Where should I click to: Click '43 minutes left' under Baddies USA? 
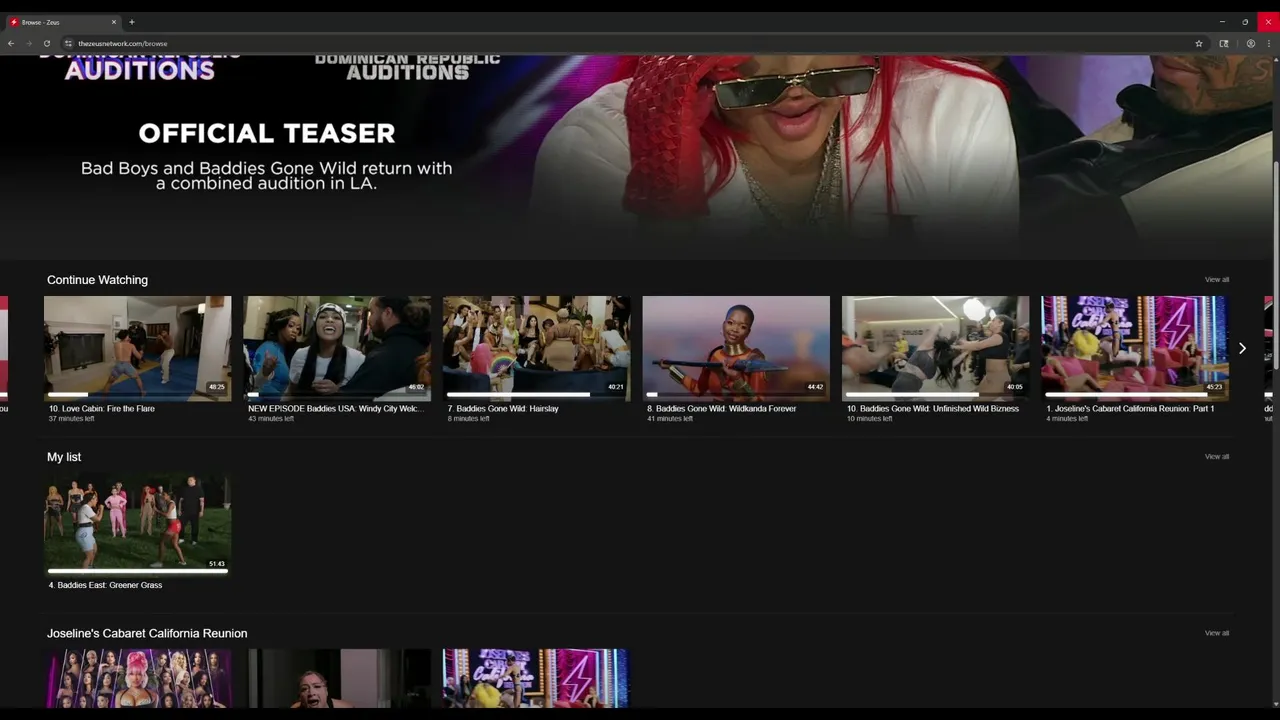pos(271,419)
